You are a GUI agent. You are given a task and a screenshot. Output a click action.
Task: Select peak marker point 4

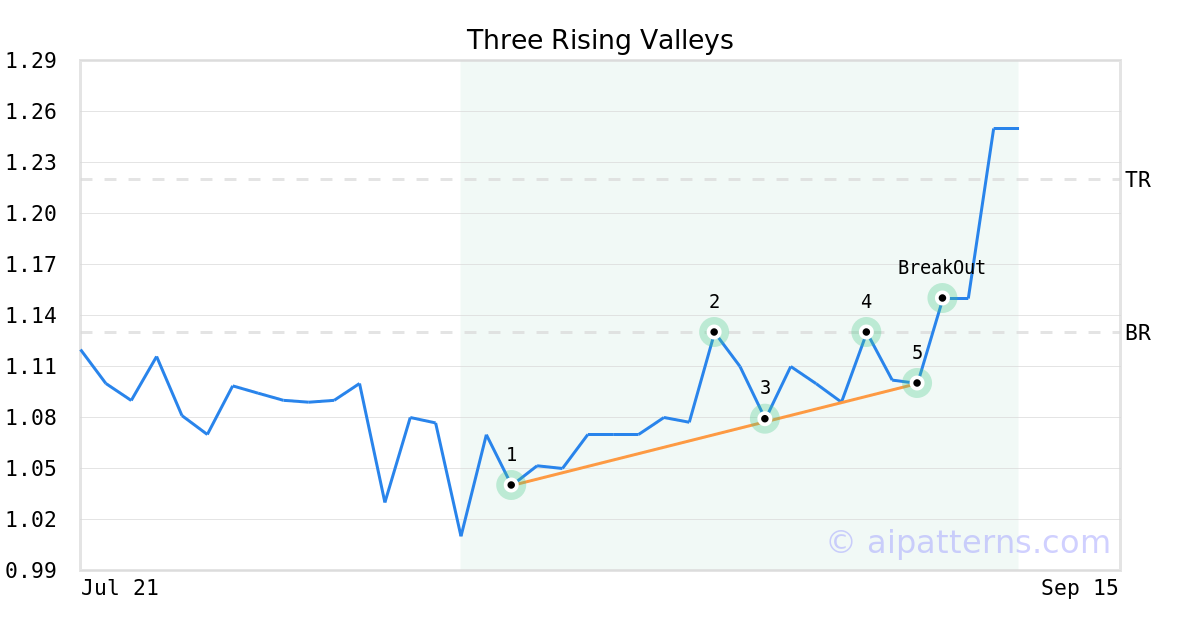pyautogui.click(x=866, y=332)
